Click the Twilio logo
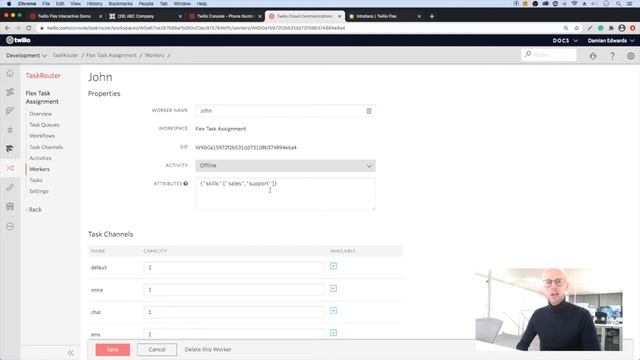The image size is (640, 360). pyautogui.click(x=18, y=40)
